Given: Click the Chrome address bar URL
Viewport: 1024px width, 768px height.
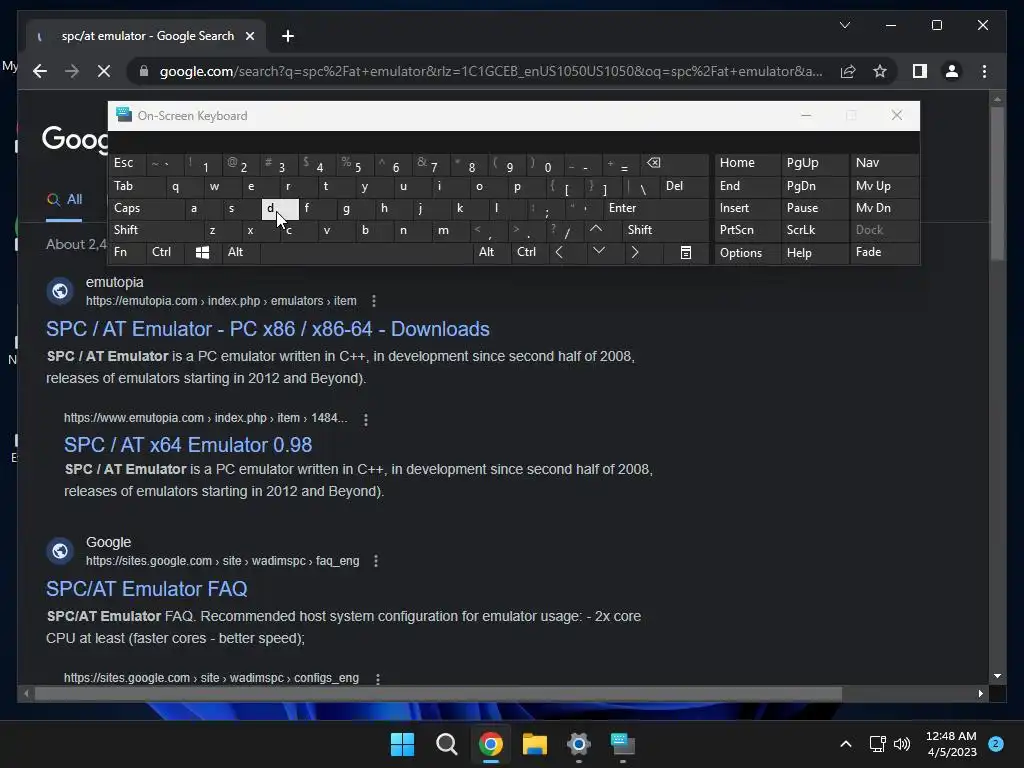Looking at the screenshot, I should pos(491,71).
